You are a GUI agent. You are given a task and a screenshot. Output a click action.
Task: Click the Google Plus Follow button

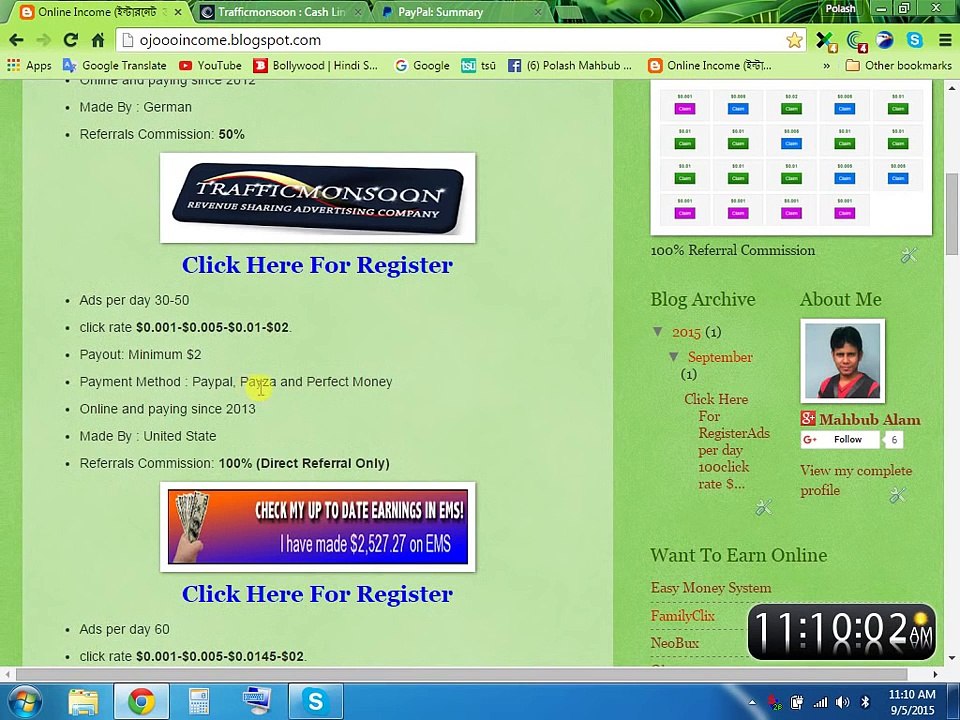coord(840,440)
